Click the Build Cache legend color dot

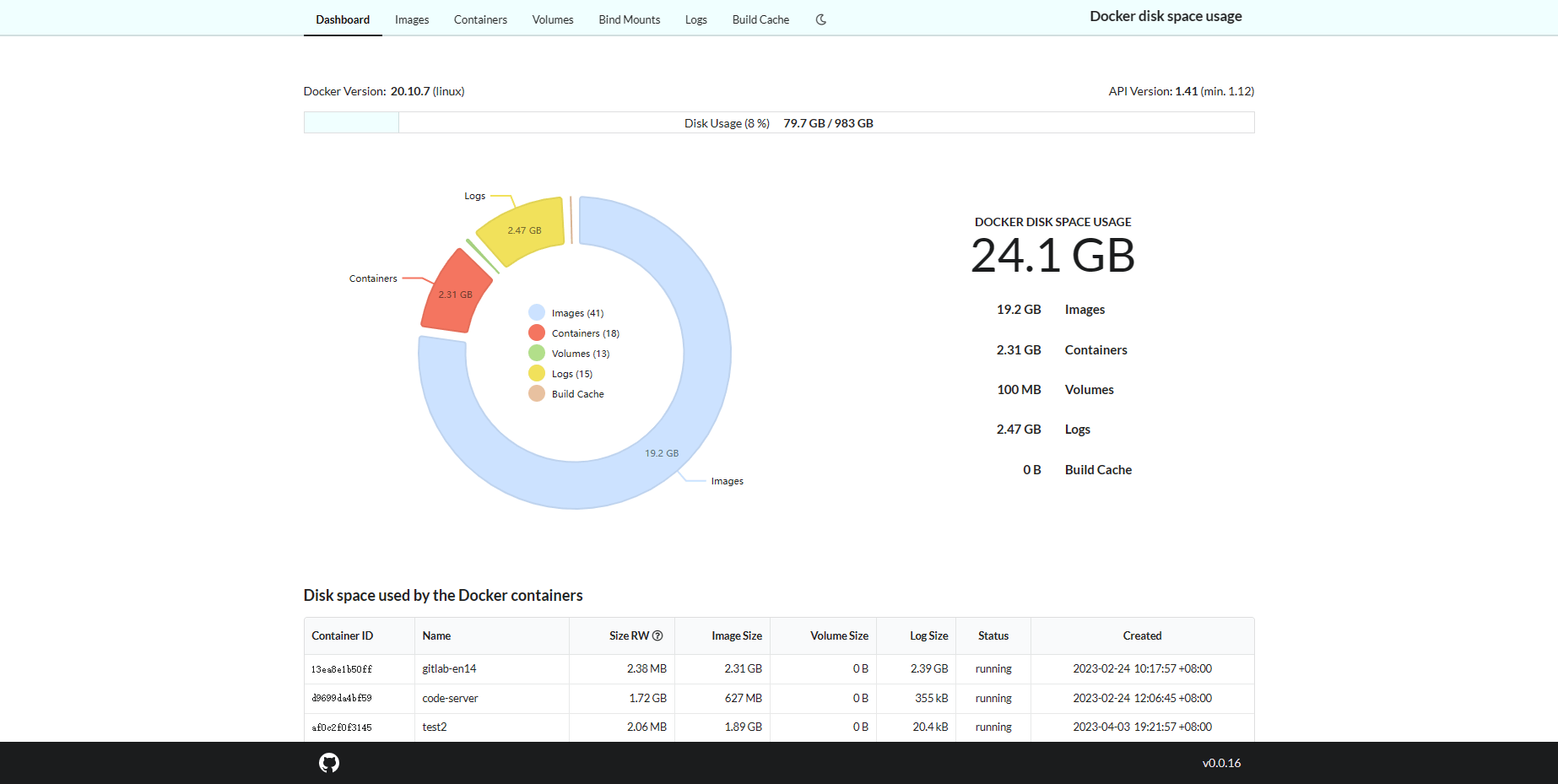(x=537, y=393)
